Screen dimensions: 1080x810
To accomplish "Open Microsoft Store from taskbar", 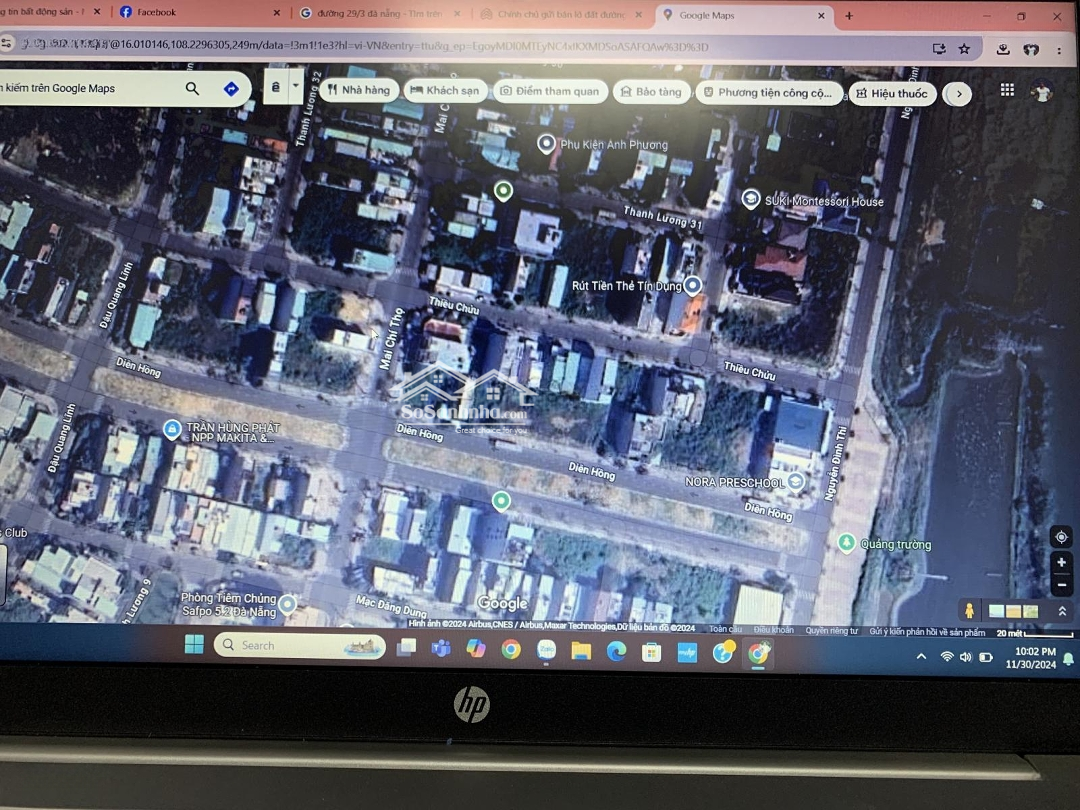I will point(651,652).
